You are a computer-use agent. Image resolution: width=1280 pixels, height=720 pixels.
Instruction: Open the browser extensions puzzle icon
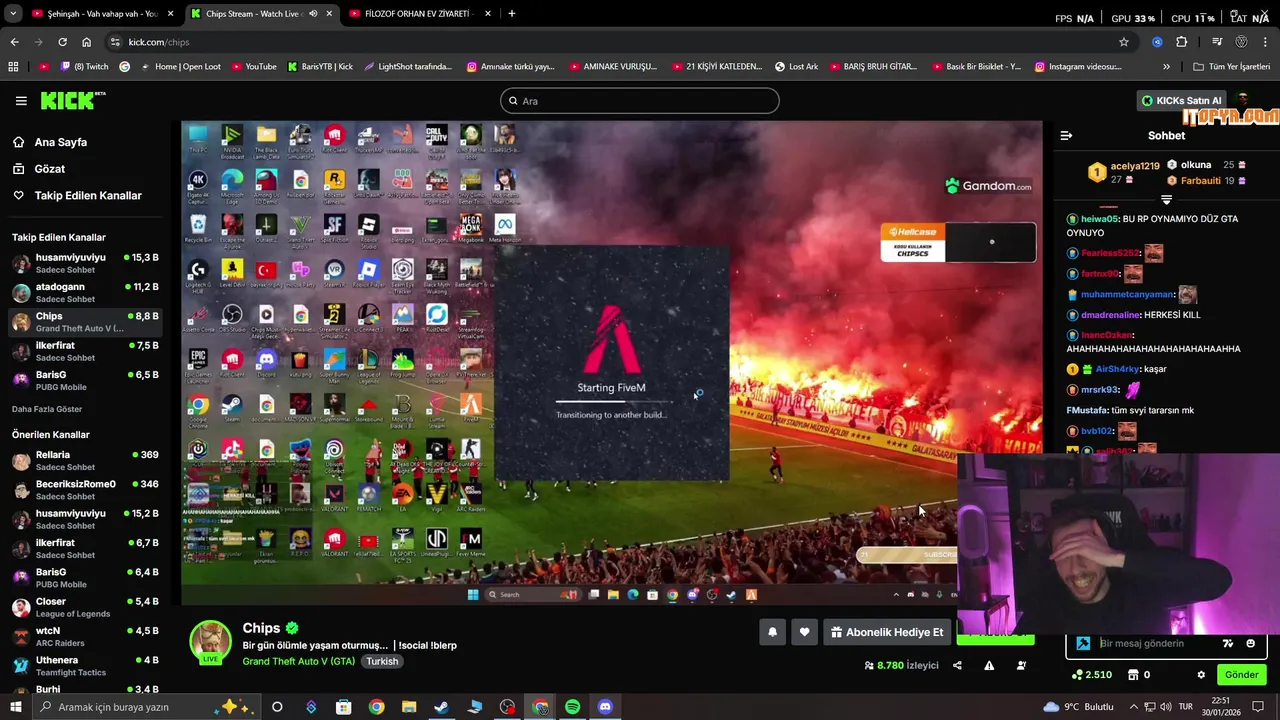pos(1181,42)
